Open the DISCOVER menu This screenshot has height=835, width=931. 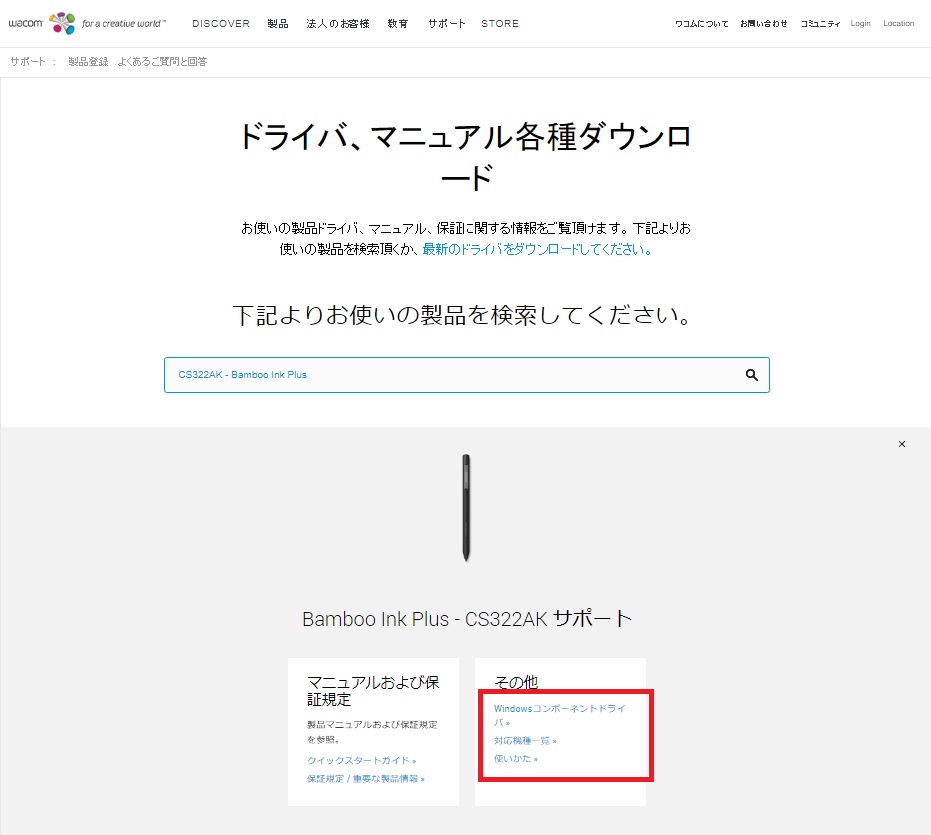click(x=221, y=24)
